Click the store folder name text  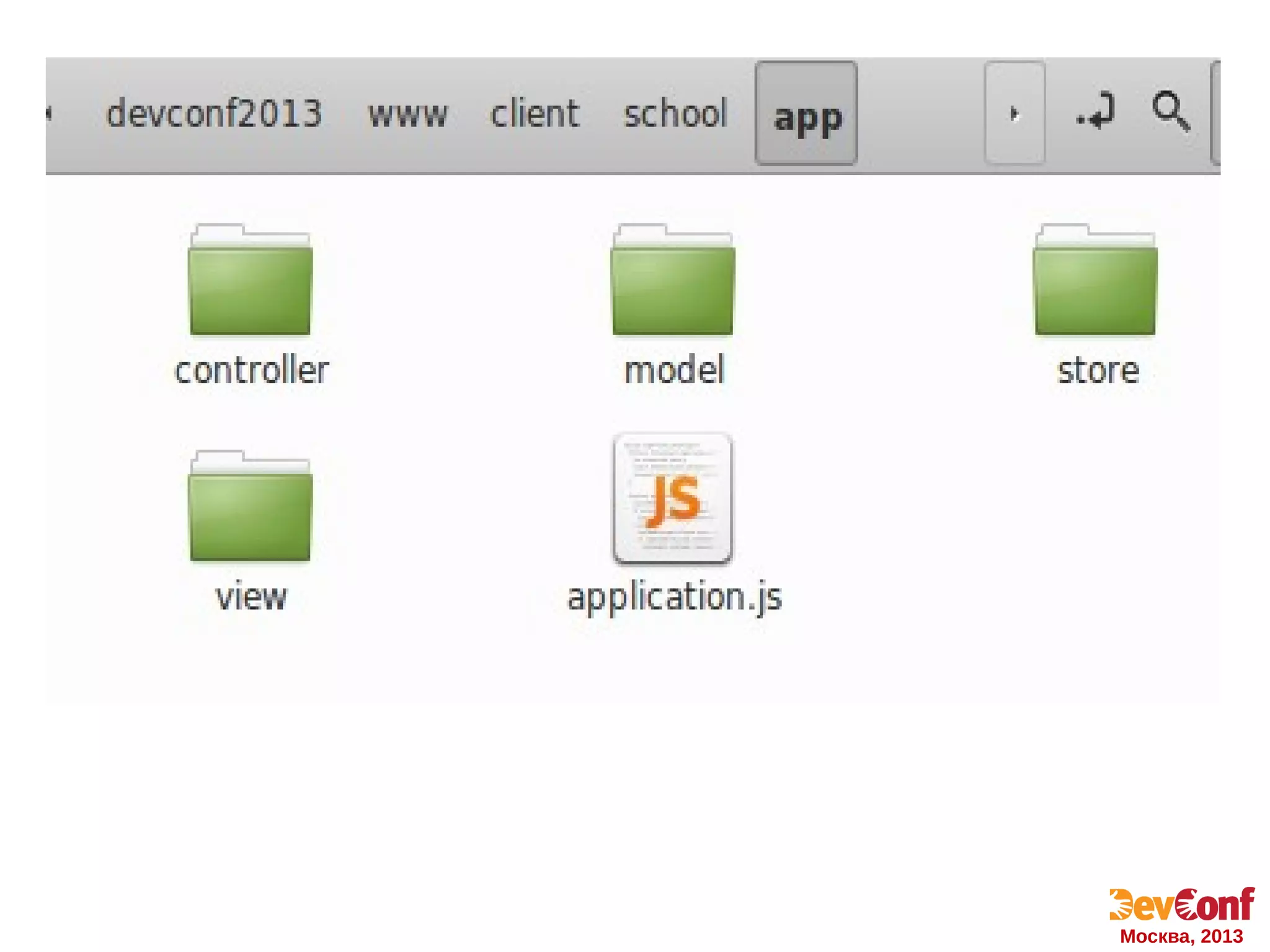click(x=1098, y=371)
